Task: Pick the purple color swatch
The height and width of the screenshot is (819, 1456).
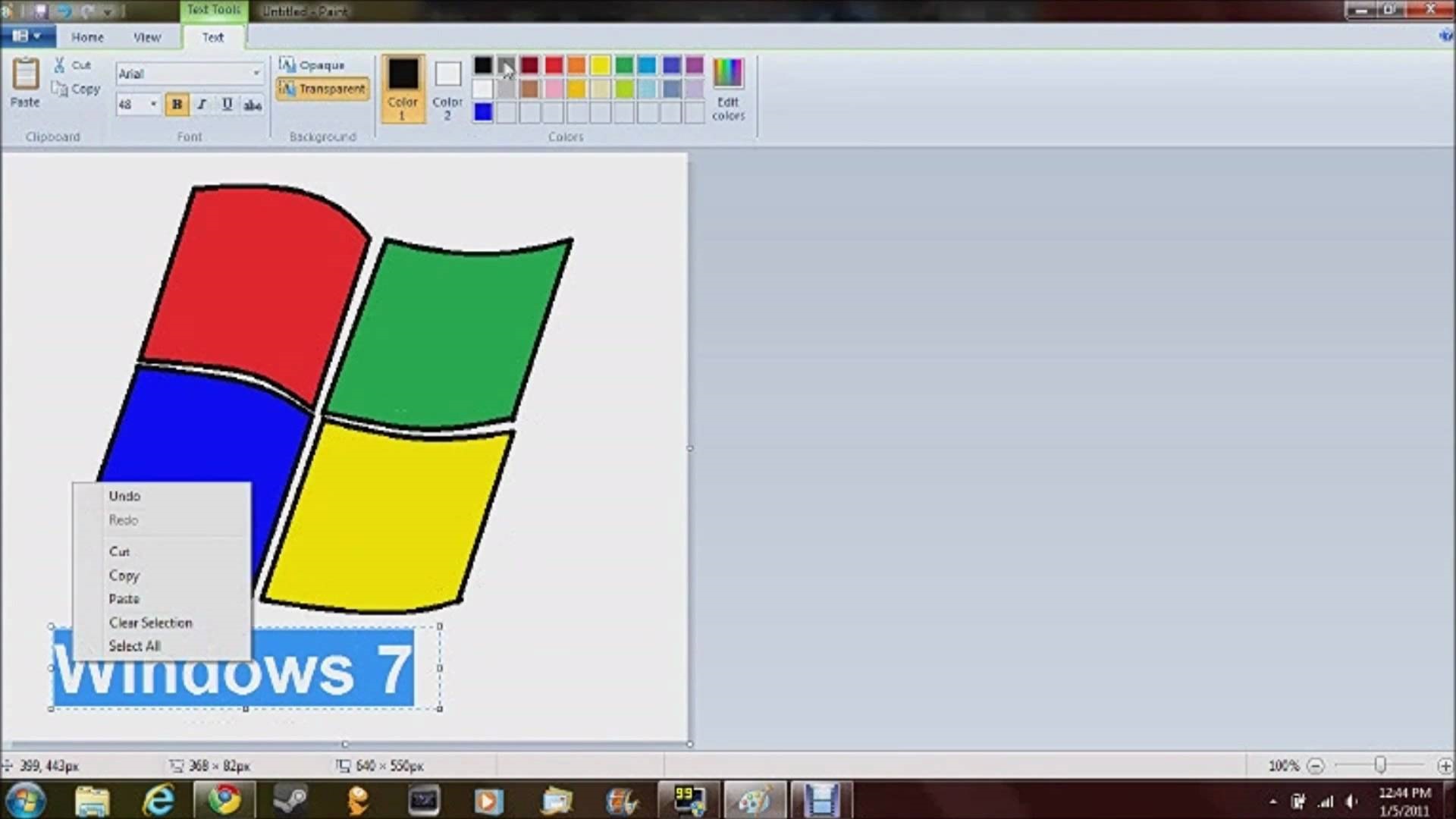Action: tap(695, 65)
